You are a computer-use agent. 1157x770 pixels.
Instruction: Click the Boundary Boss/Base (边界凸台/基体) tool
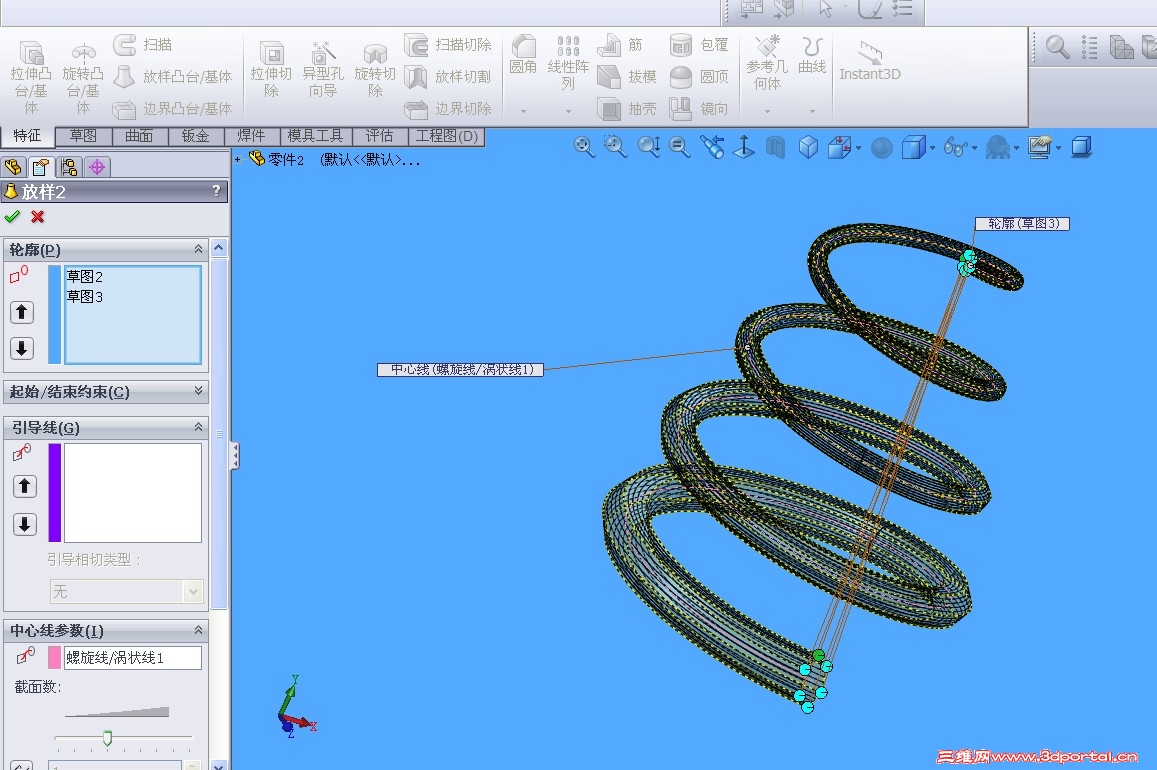[x=173, y=109]
